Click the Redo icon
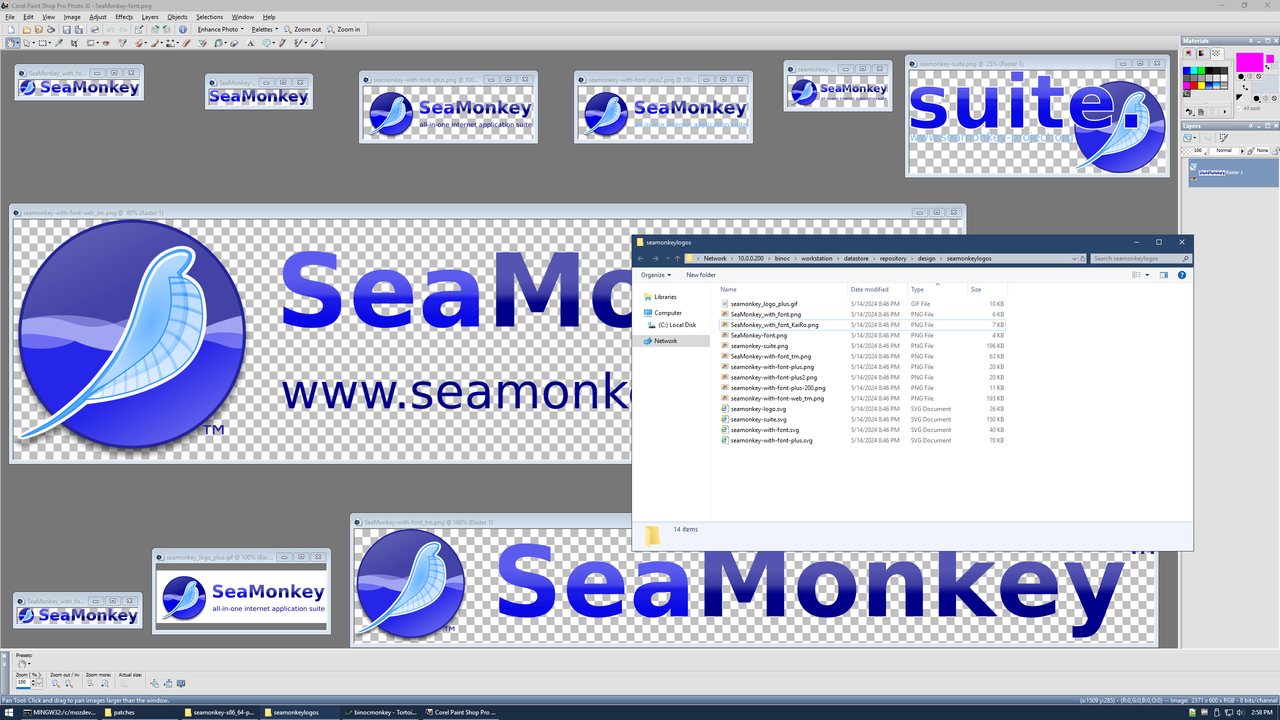This screenshot has width=1280, height=720. tap(123, 29)
